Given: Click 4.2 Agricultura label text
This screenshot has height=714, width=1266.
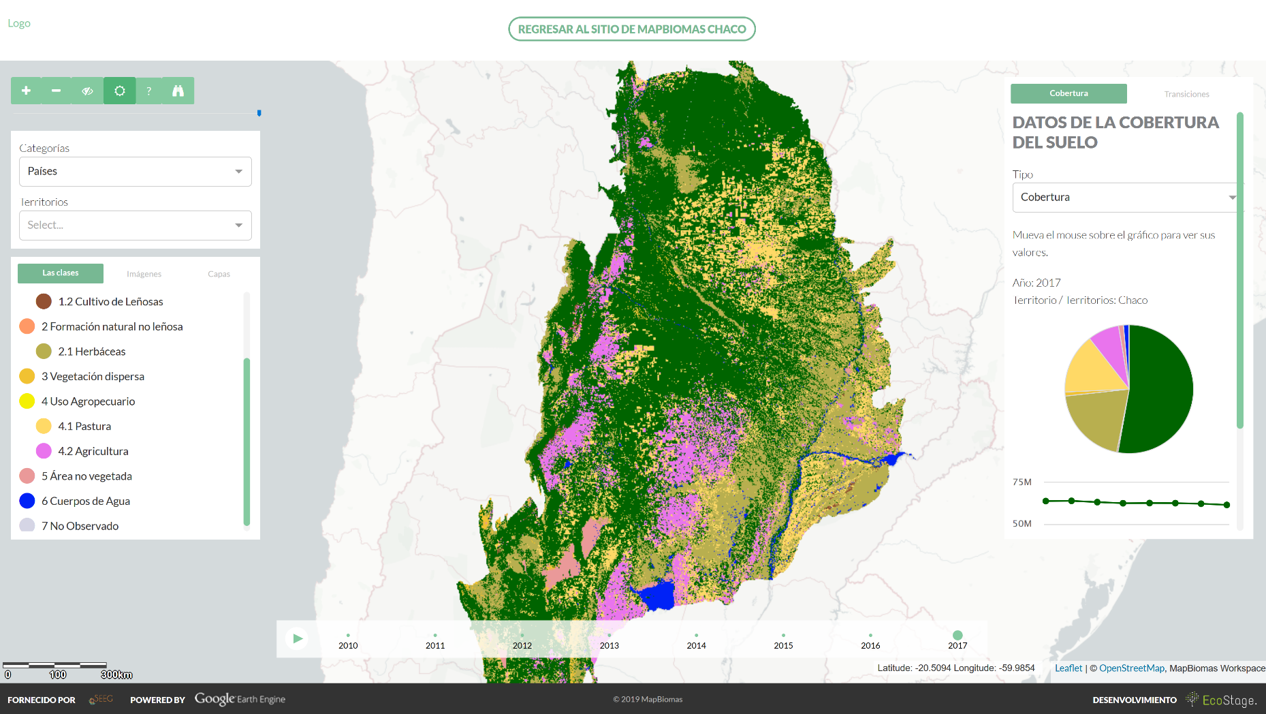Looking at the screenshot, I should (93, 451).
